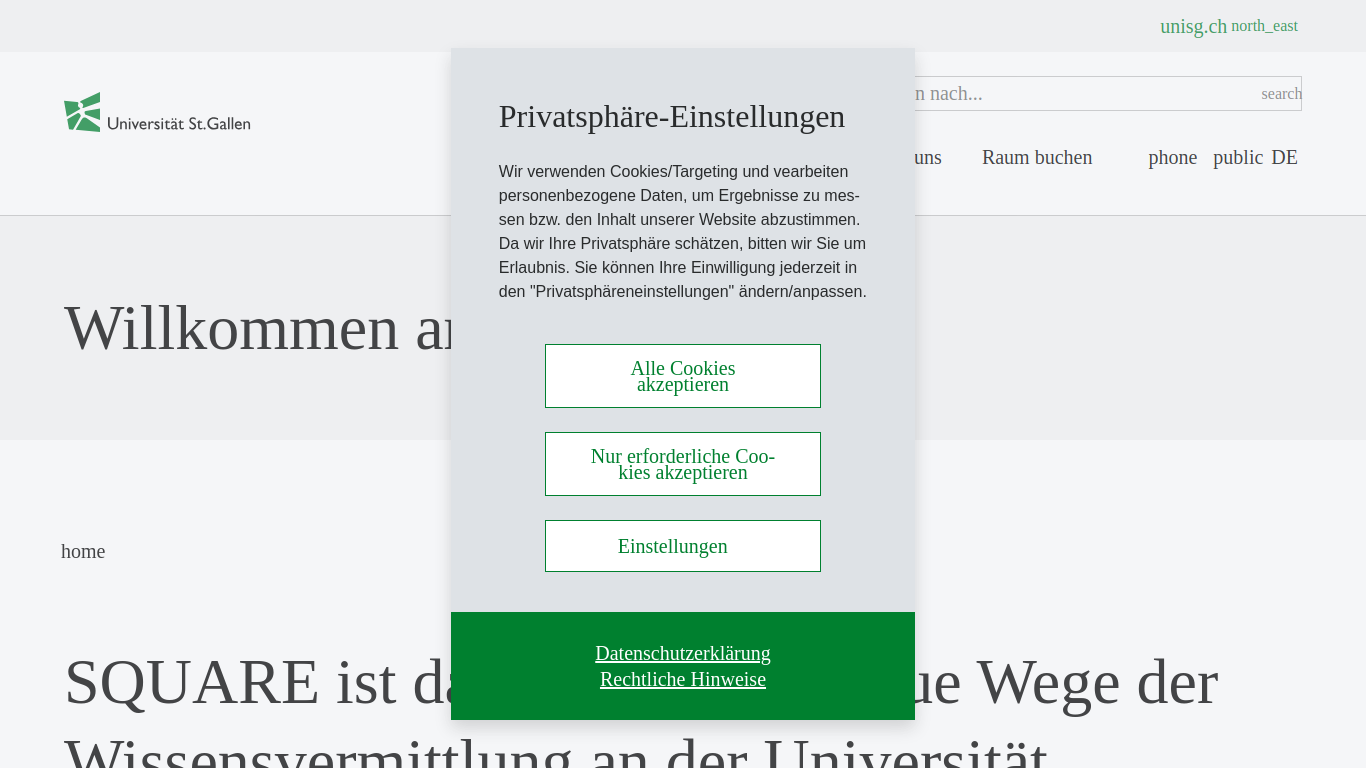Click the Universität St.Gallen logo
The image size is (1366, 768).
(157, 112)
